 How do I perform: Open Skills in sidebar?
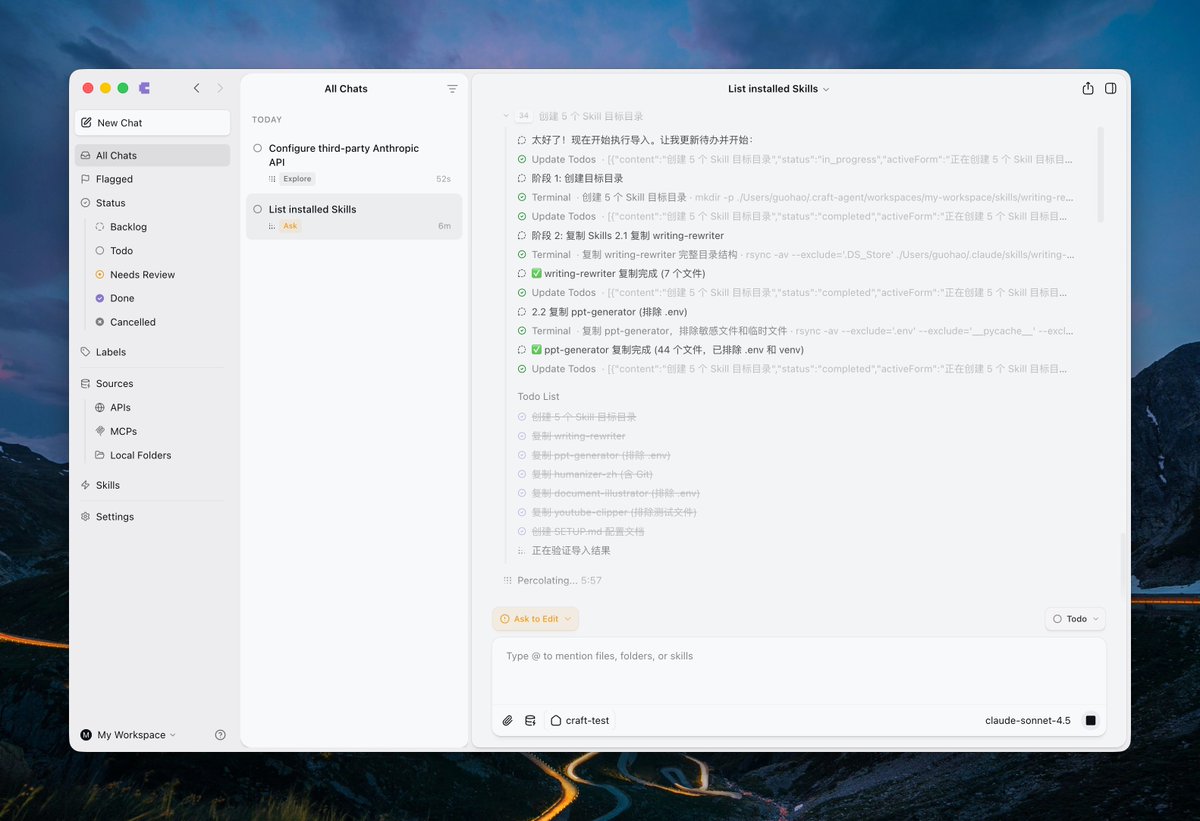(x=152, y=485)
